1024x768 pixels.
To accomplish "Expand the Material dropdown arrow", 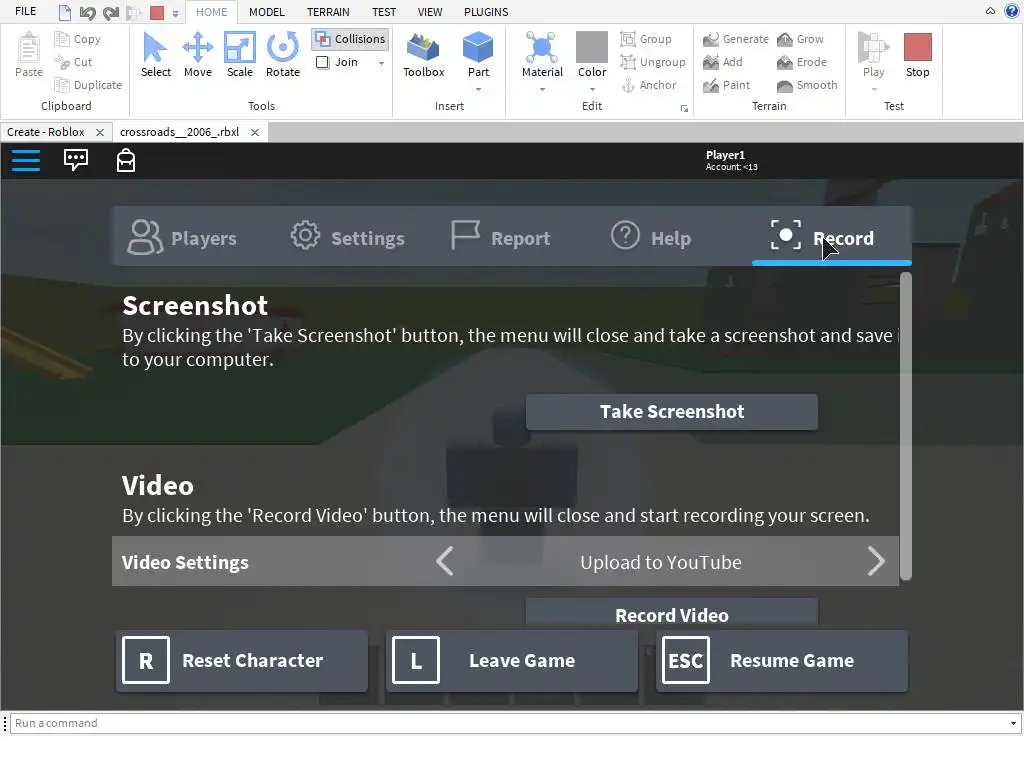I will [x=542, y=89].
